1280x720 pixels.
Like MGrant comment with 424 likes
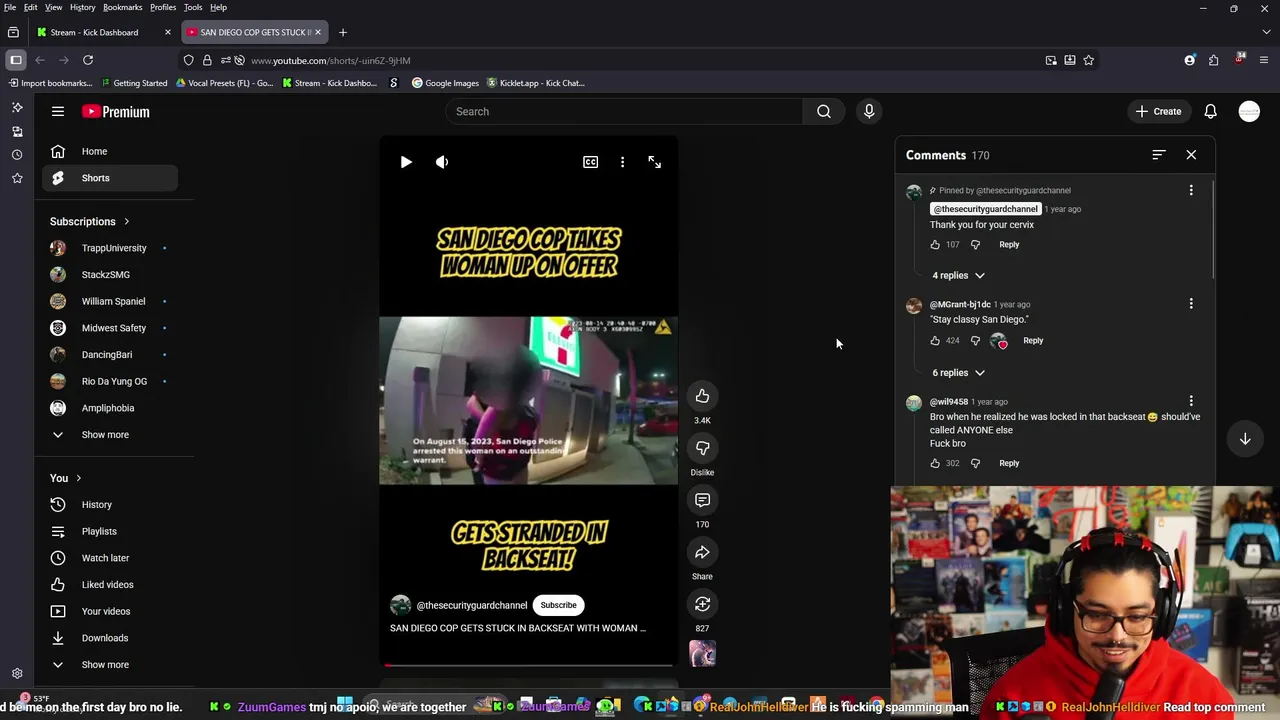[935, 341]
